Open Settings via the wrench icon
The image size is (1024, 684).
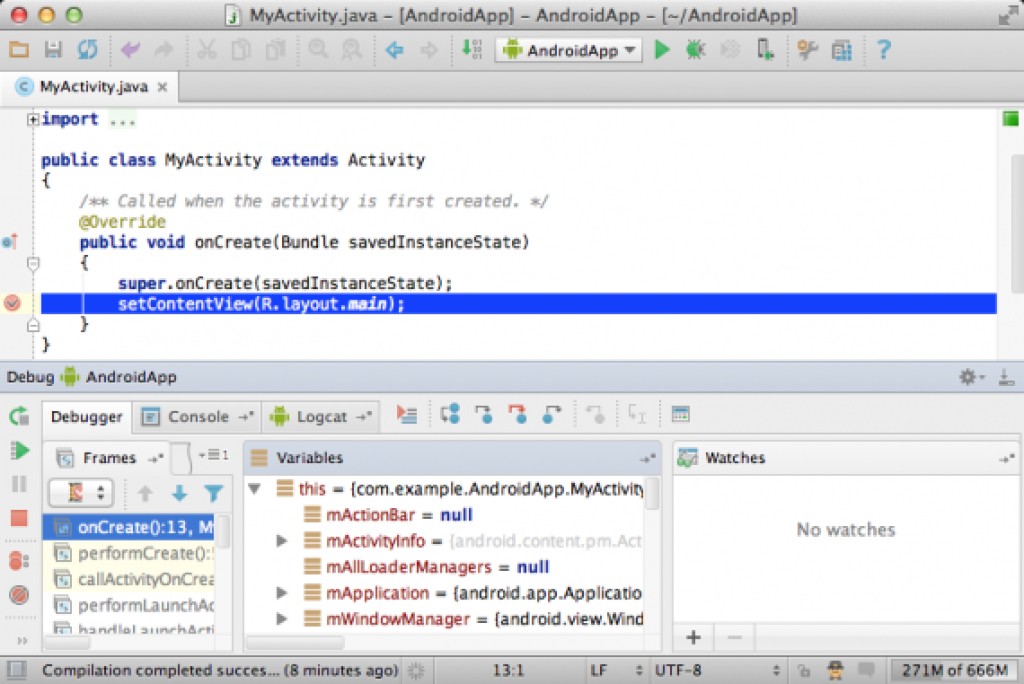[x=807, y=48]
